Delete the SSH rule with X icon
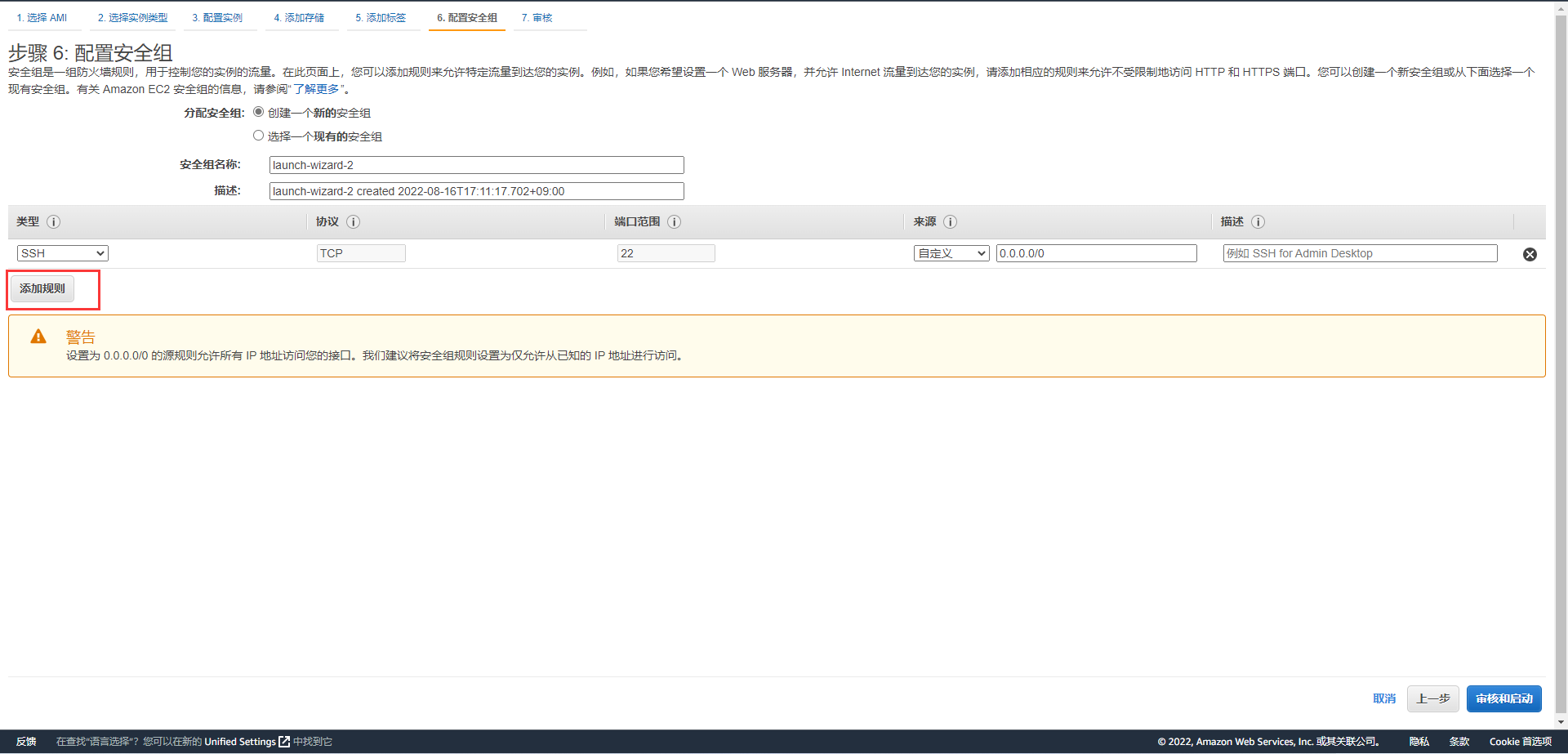 click(1530, 254)
